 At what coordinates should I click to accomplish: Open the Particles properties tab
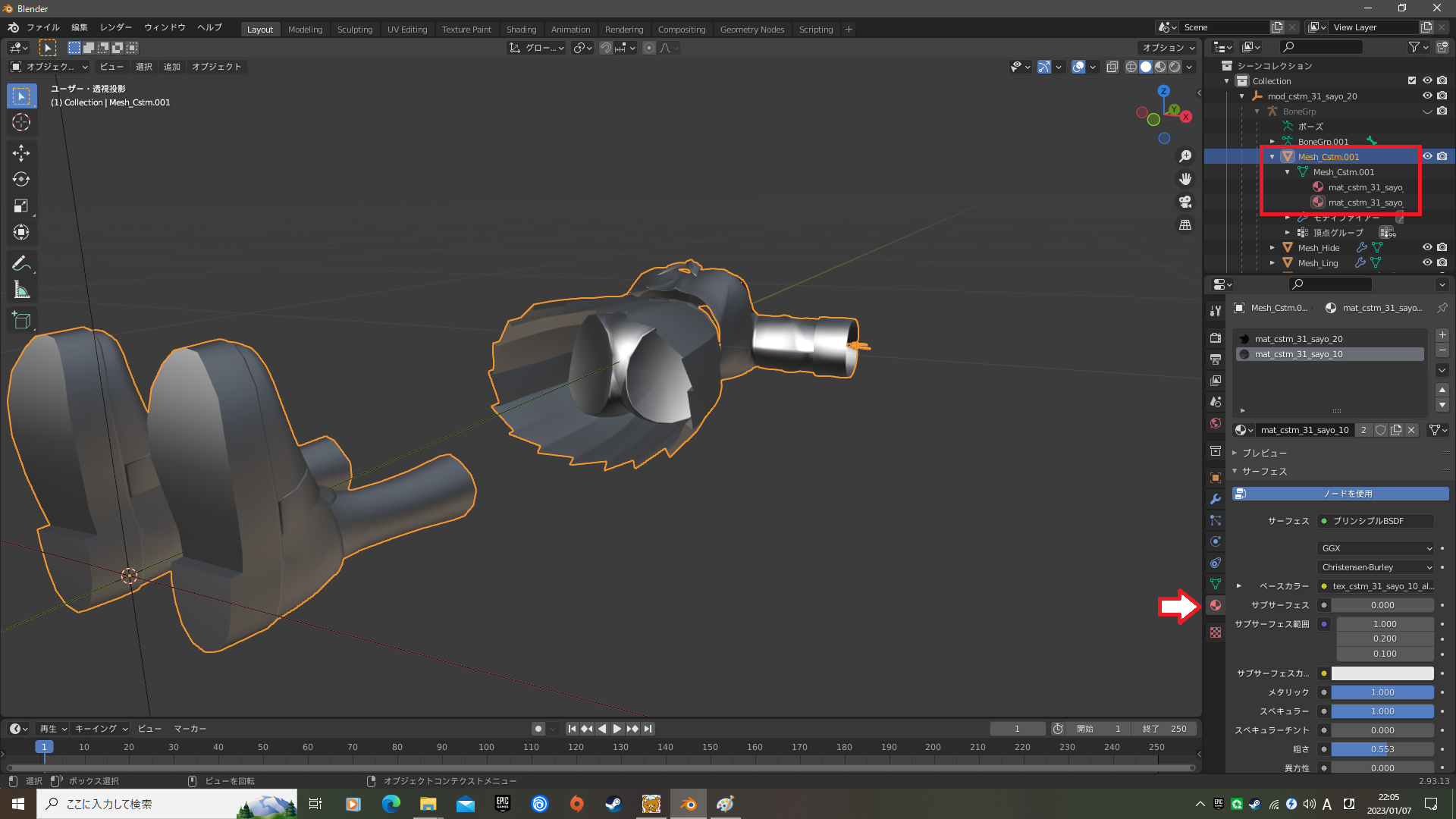point(1216,520)
